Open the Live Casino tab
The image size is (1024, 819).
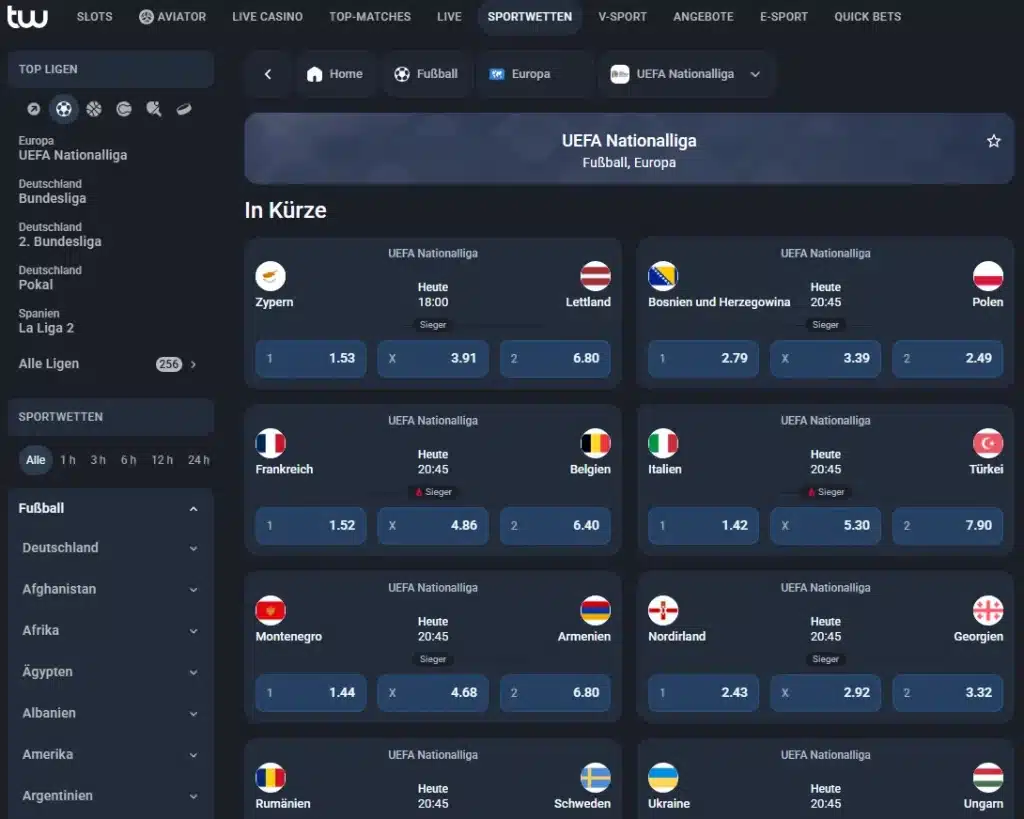267,16
